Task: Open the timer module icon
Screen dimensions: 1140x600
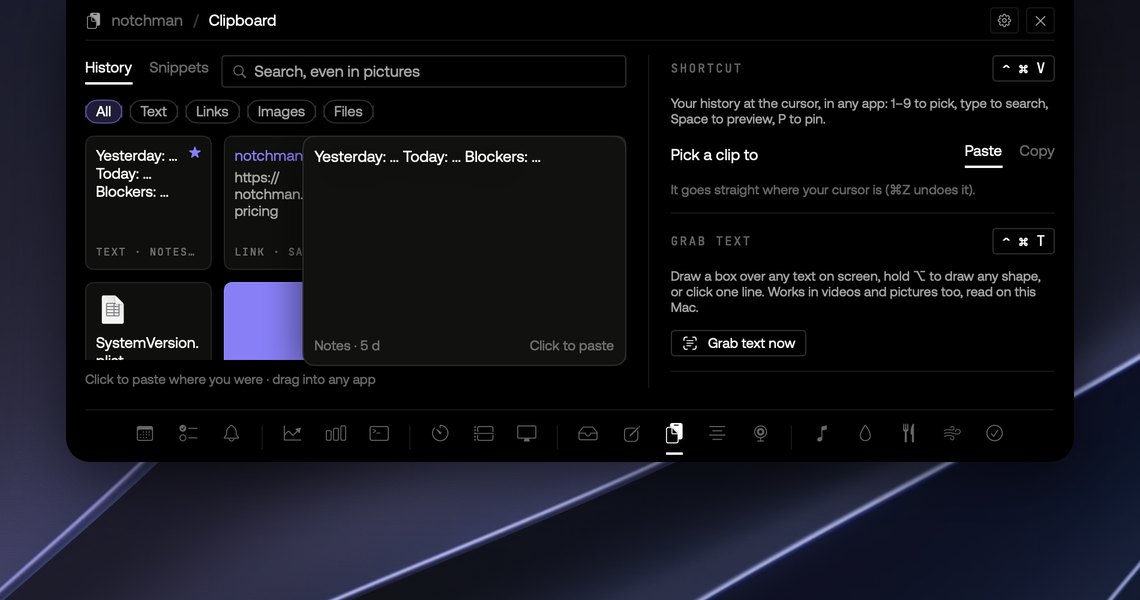Action: [440, 433]
